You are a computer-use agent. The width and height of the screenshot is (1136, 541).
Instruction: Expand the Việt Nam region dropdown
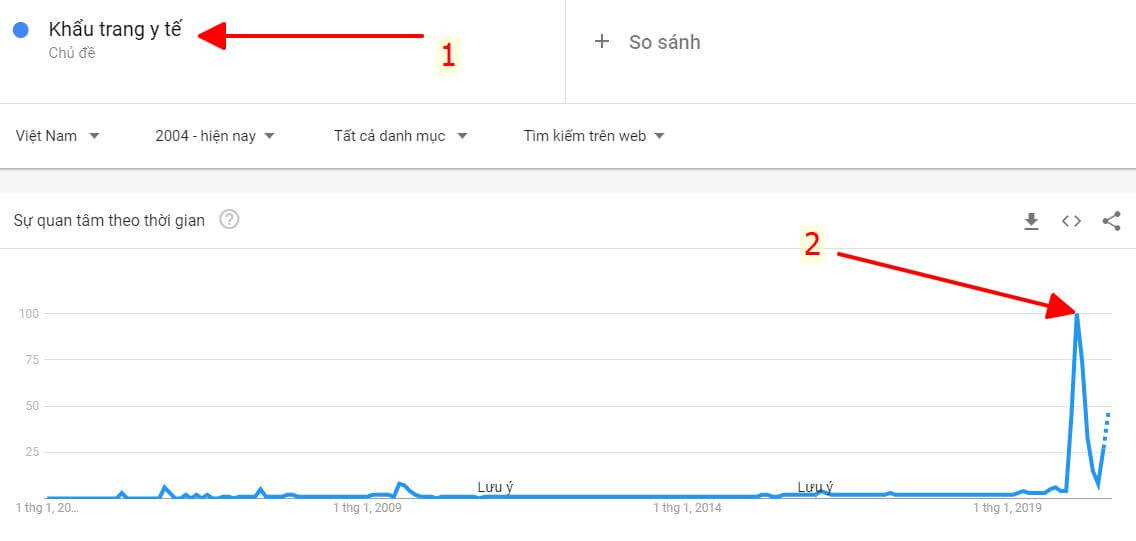pos(58,135)
